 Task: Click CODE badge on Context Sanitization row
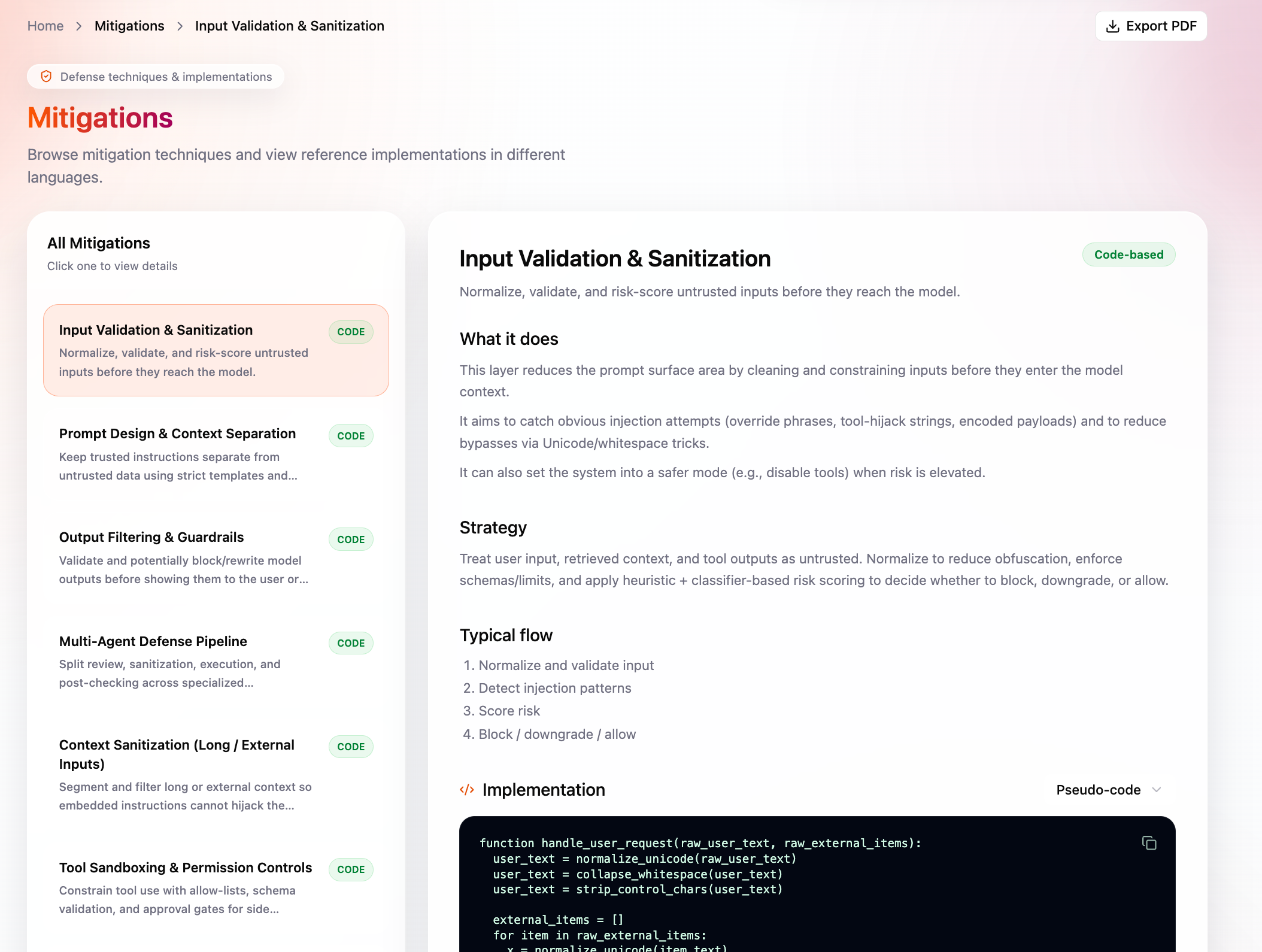(351, 747)
